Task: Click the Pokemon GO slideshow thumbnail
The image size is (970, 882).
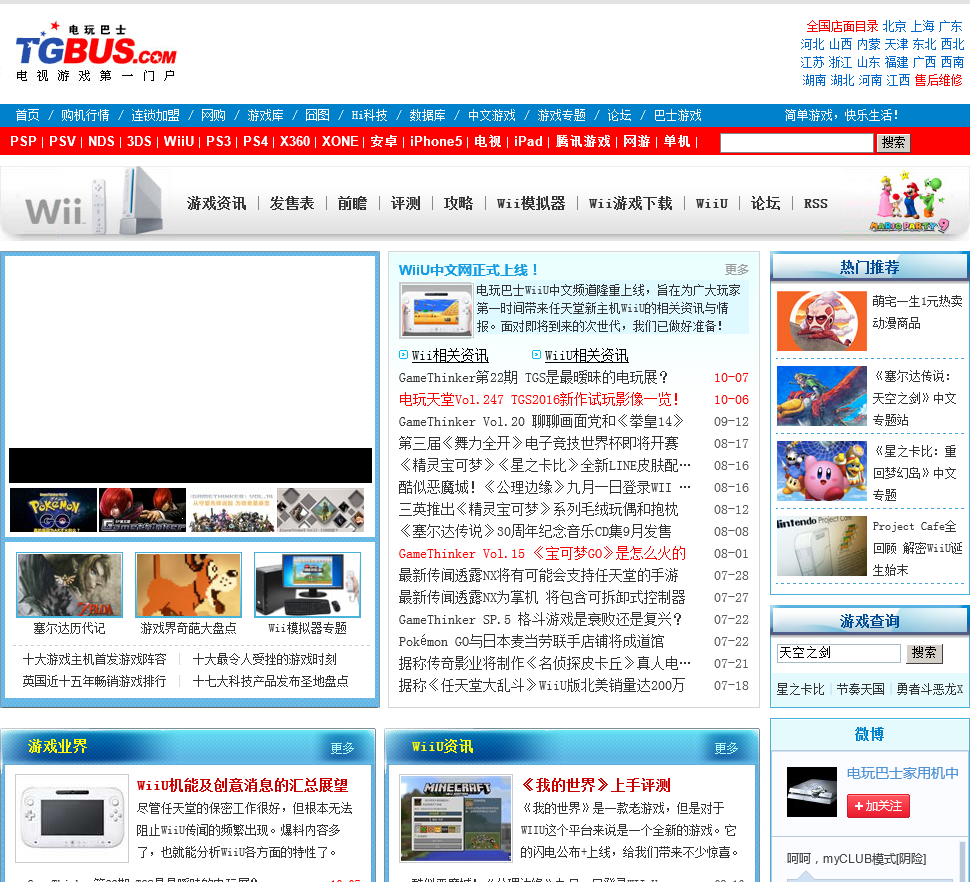Action: [53, 510]
